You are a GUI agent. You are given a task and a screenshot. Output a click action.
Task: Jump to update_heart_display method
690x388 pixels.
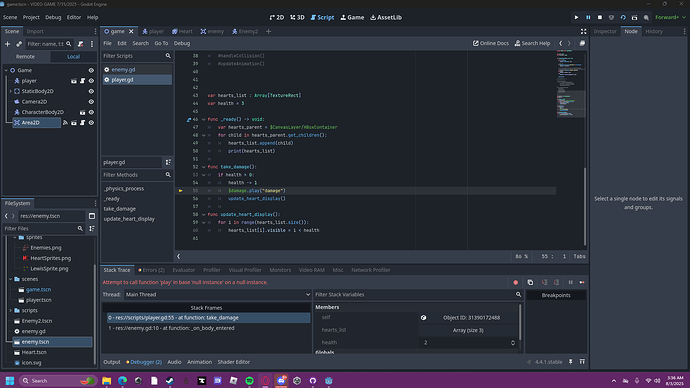(129, 219)
